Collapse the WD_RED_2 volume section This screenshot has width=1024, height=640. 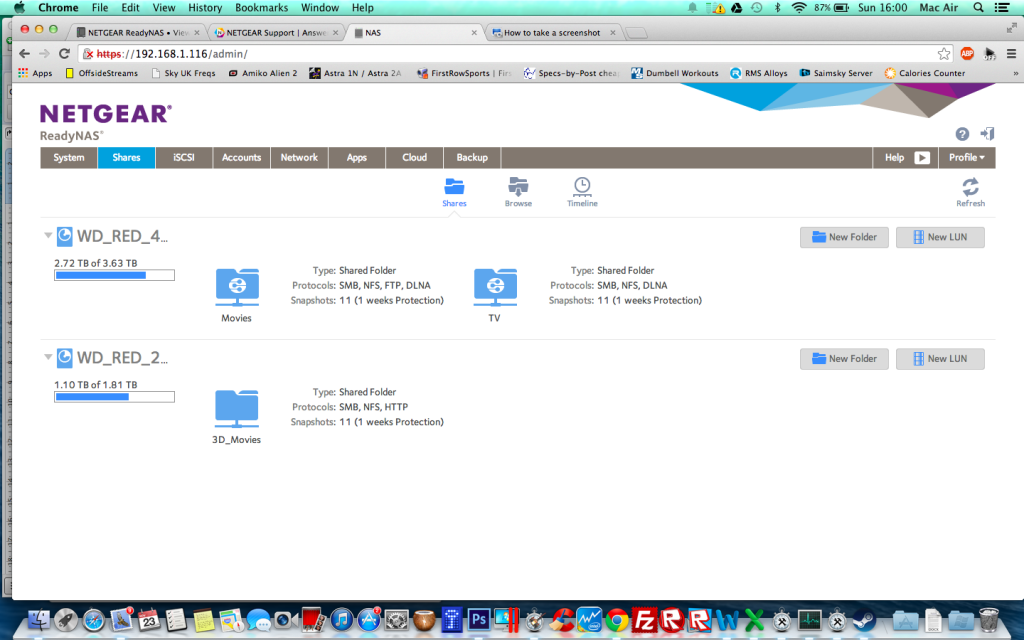pyautogui.click(x=48, y=357)
